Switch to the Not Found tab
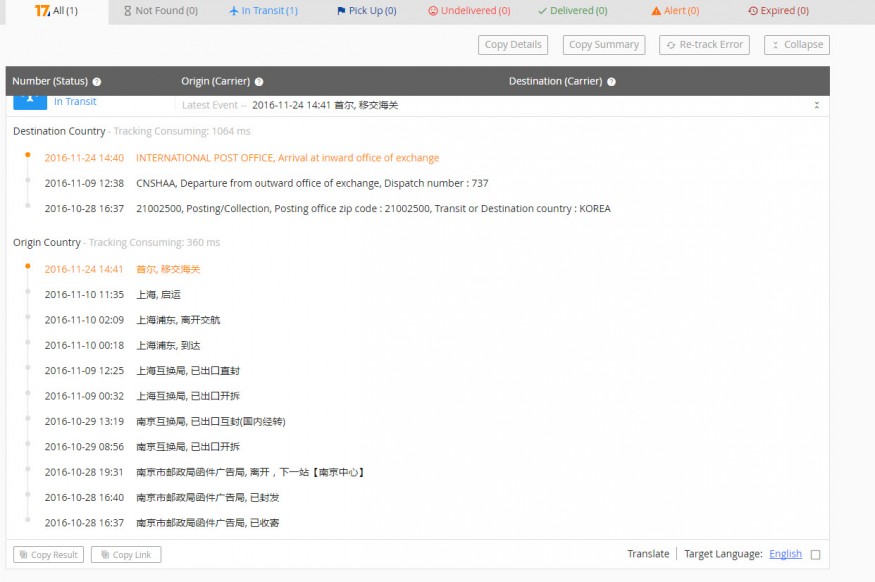This screenshot has width=875, height=582. [160, 11]
